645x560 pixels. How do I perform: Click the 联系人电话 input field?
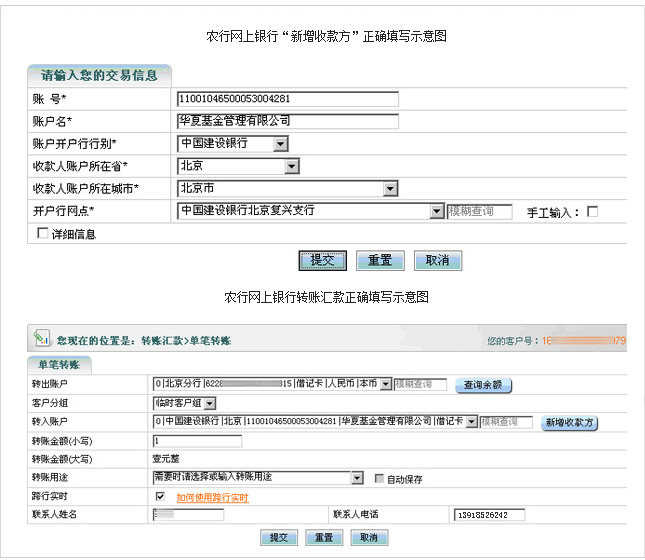coord(489,515)
